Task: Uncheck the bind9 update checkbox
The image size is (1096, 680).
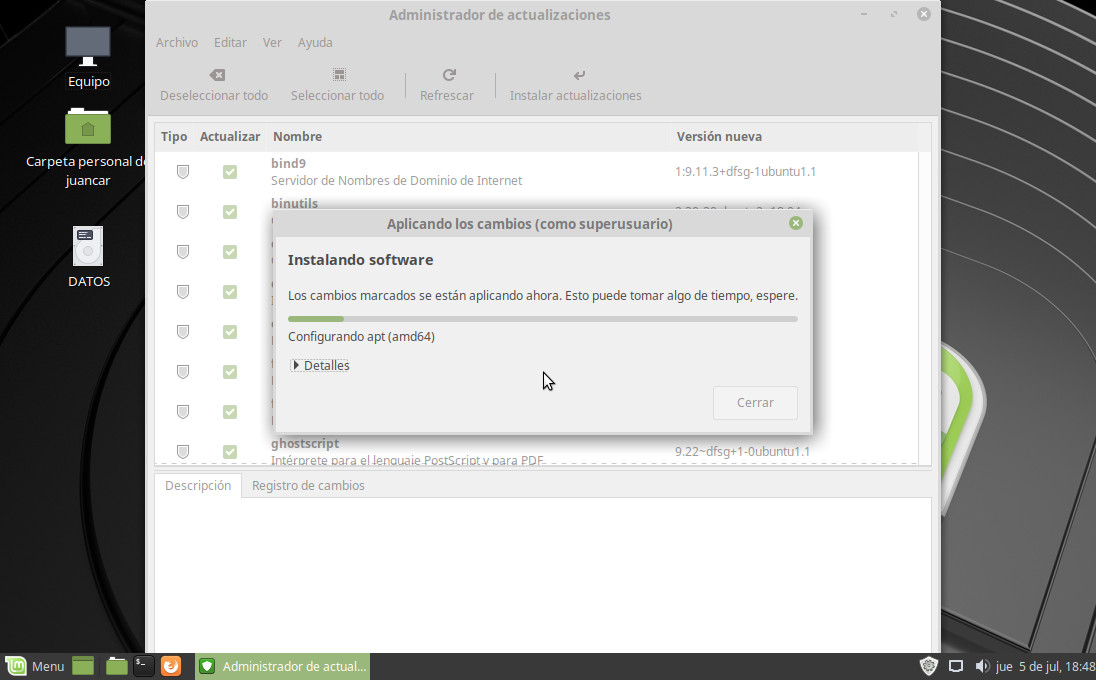Action: point(230,172)
